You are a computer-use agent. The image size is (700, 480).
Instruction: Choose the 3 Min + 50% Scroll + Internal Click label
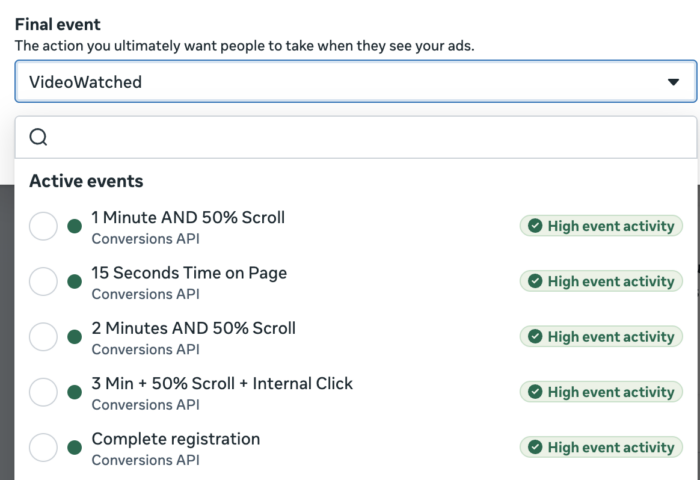click(x=222, y=384)
